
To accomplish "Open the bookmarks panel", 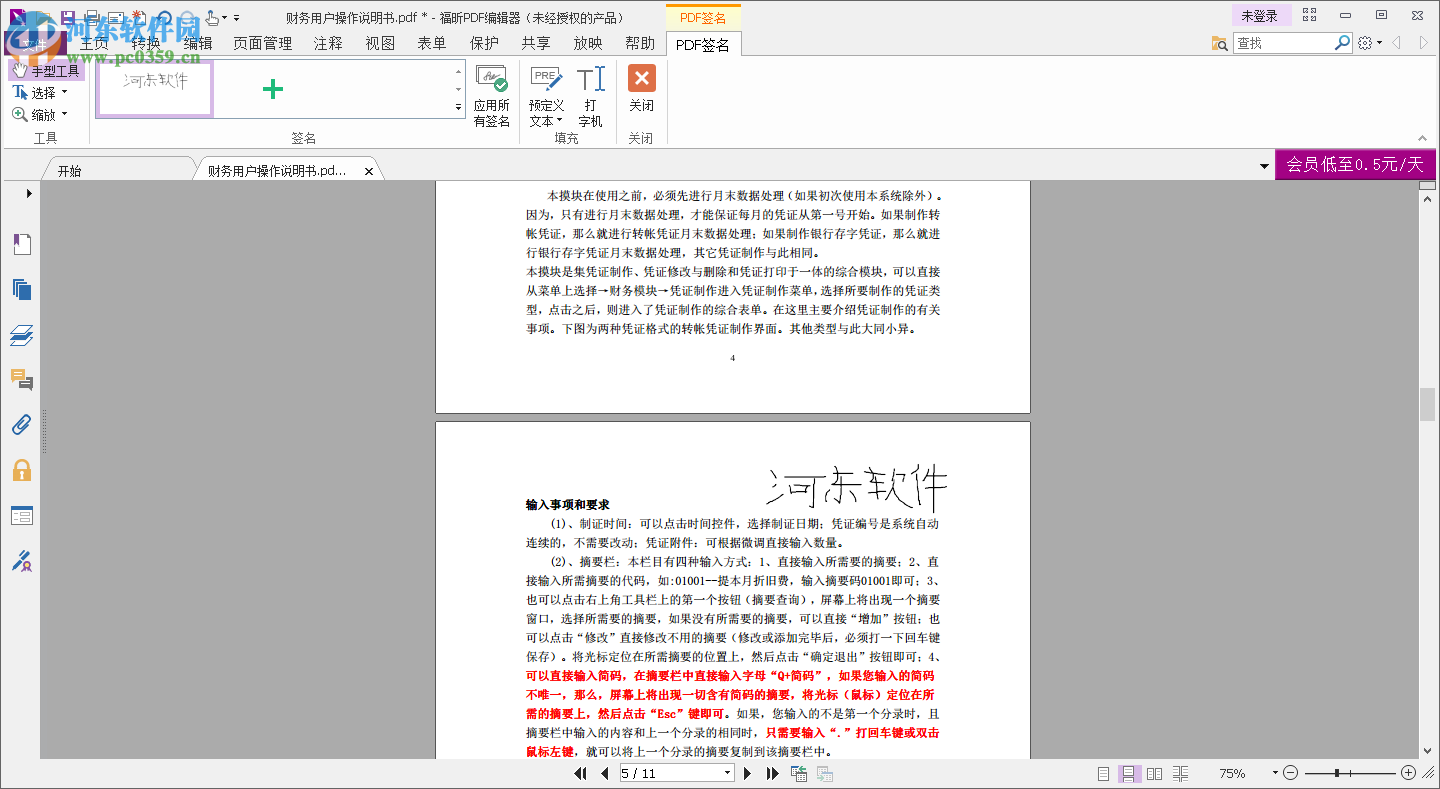I will point(22,244).
